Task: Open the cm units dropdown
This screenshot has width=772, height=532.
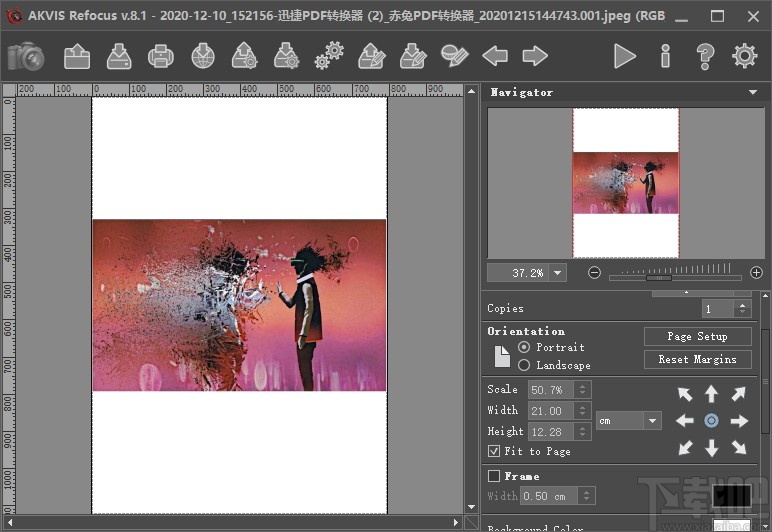Action: coord(652,421)
